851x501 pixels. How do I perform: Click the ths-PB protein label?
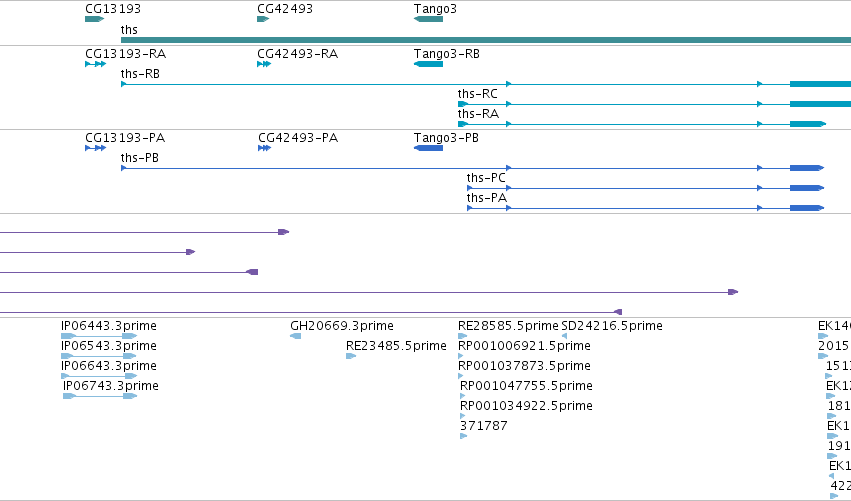tap(139, 158)
